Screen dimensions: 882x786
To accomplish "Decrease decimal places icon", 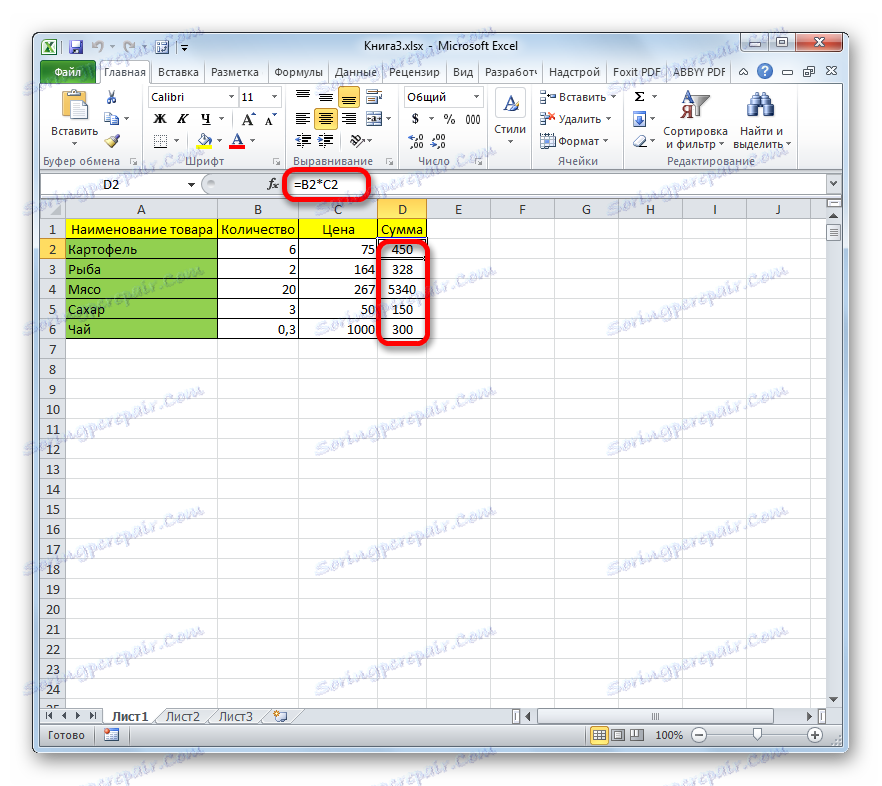I will [438, 141].
